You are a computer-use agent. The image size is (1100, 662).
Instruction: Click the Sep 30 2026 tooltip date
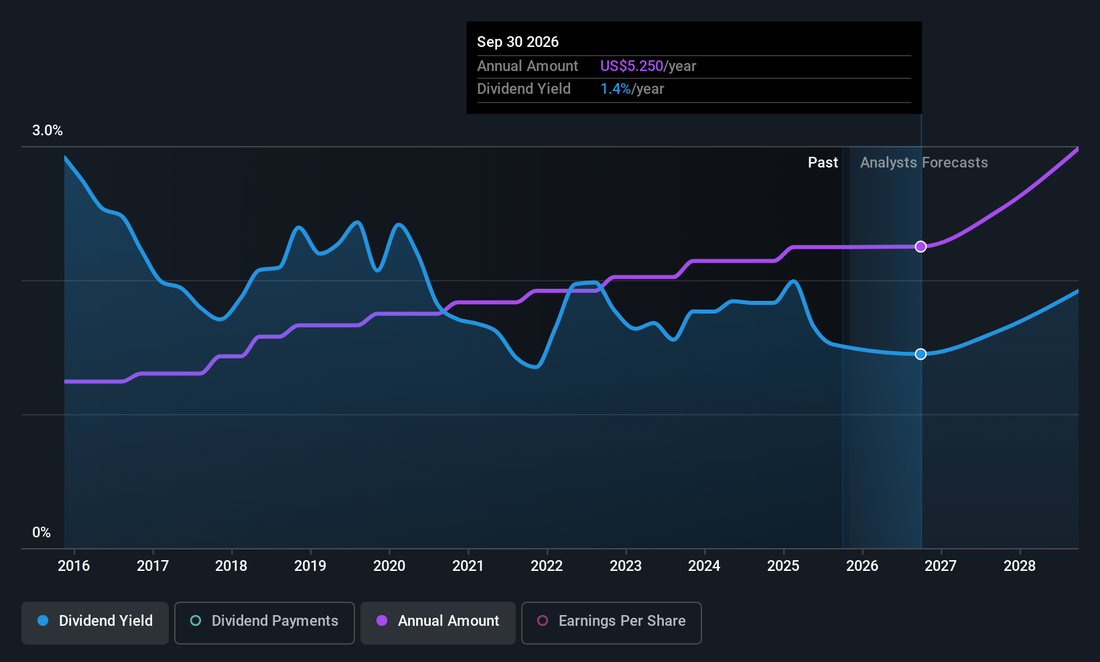[518, 42]
